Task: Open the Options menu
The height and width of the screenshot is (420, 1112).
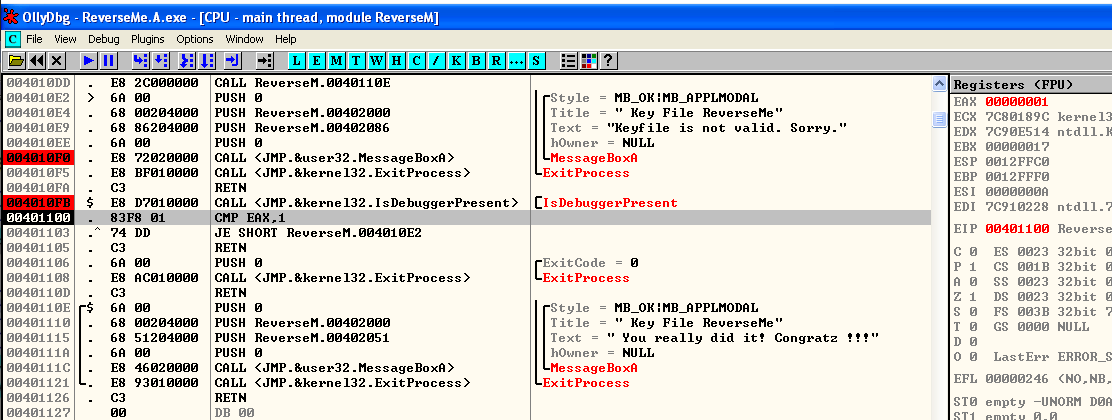Action: tap(195, 39)
